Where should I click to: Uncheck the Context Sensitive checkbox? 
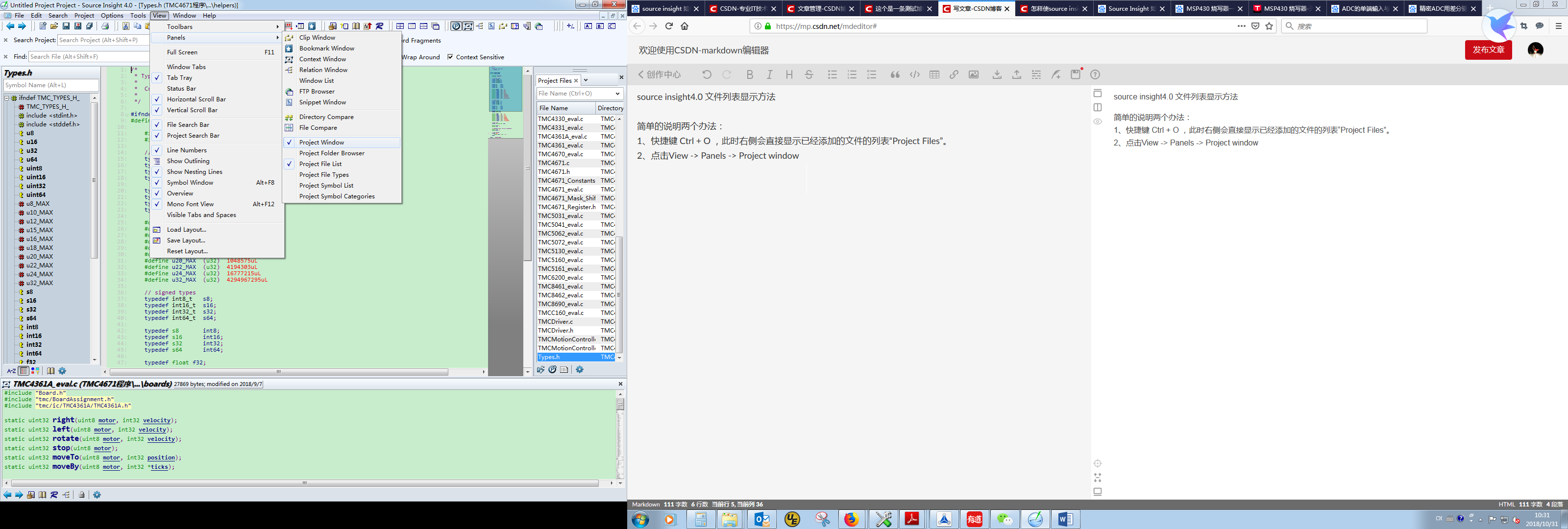(450, 57)
